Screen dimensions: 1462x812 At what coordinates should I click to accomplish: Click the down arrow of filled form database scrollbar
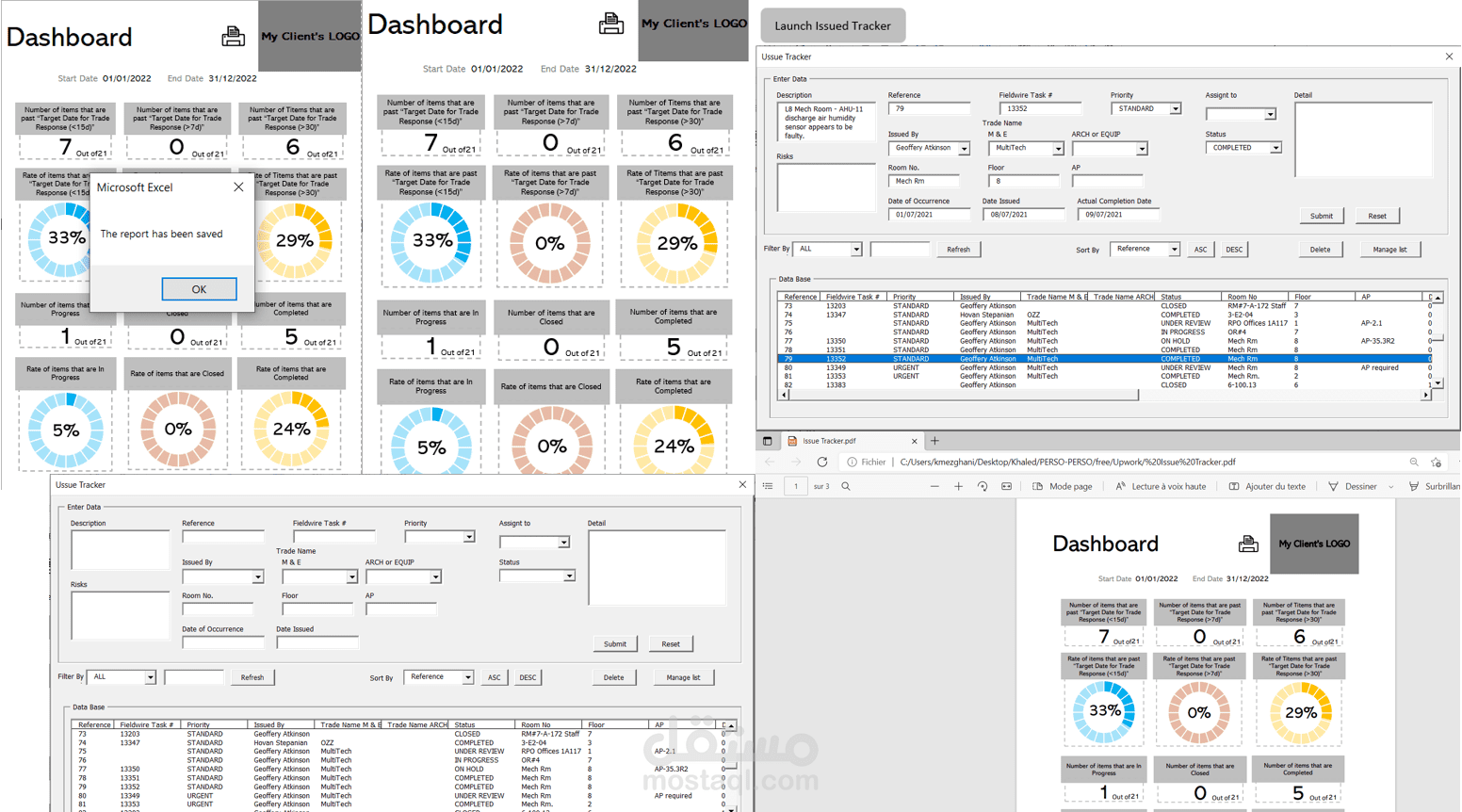pos(1438,384)
